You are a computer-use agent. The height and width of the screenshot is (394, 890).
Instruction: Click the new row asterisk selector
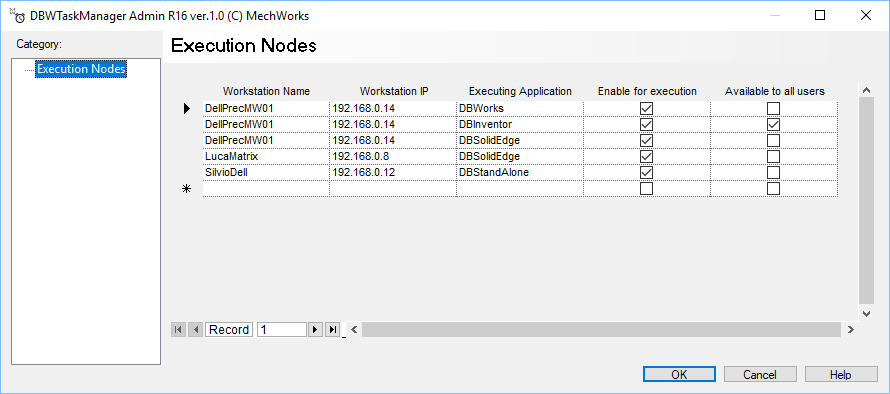(x=186, y=189)
